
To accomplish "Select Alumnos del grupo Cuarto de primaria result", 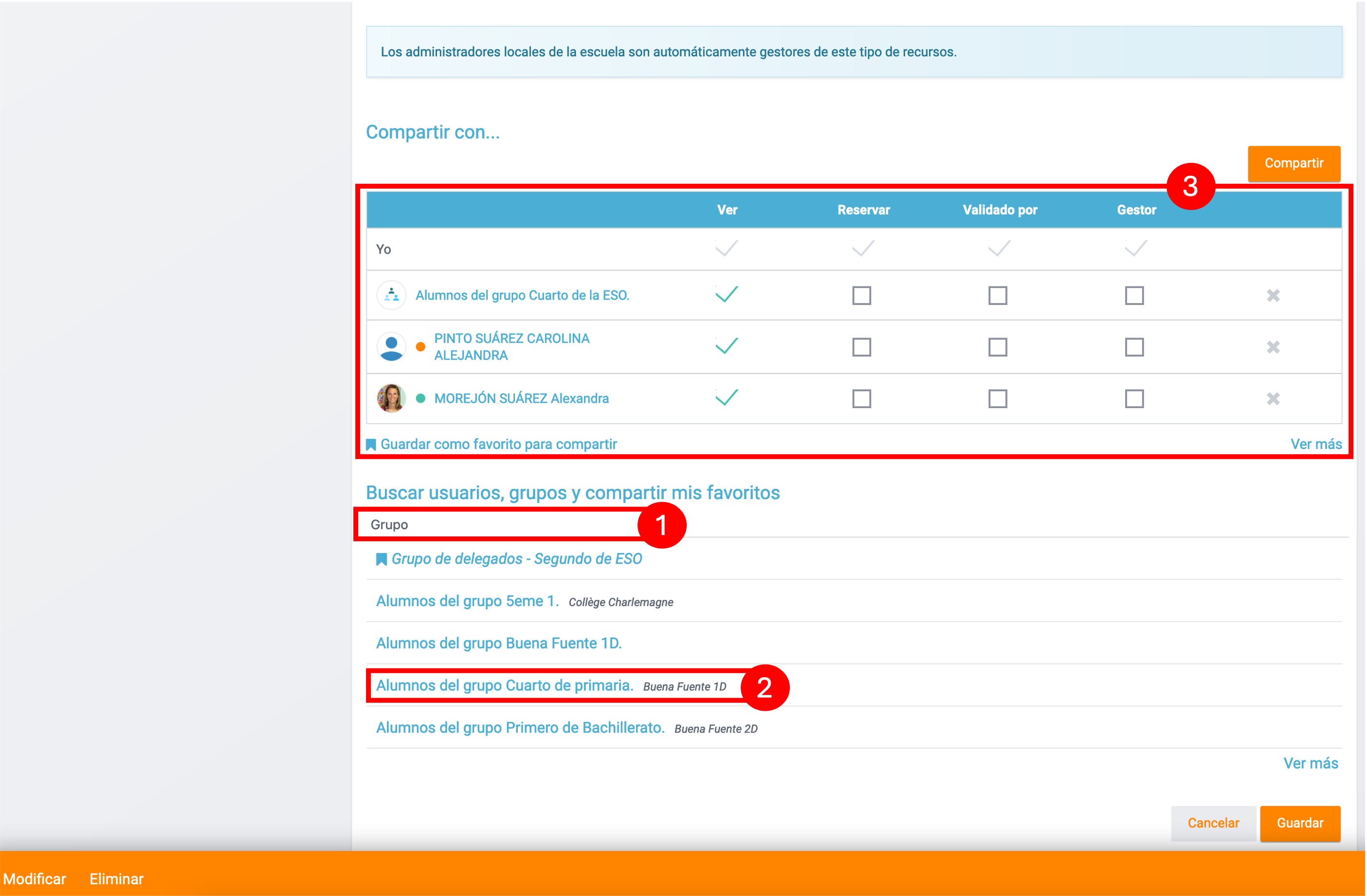I will (504, 686).
